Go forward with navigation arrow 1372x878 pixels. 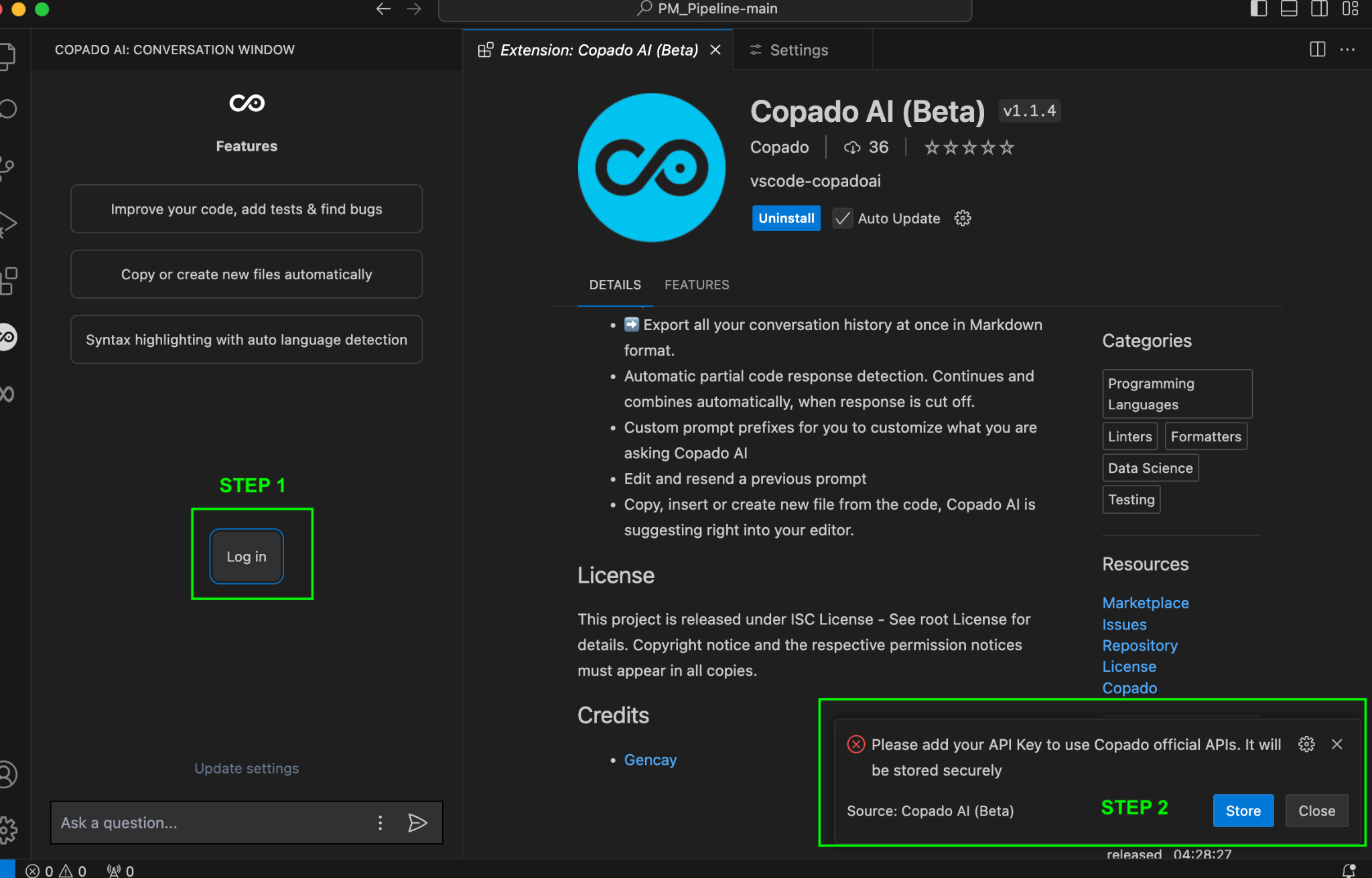coord(414,9)
